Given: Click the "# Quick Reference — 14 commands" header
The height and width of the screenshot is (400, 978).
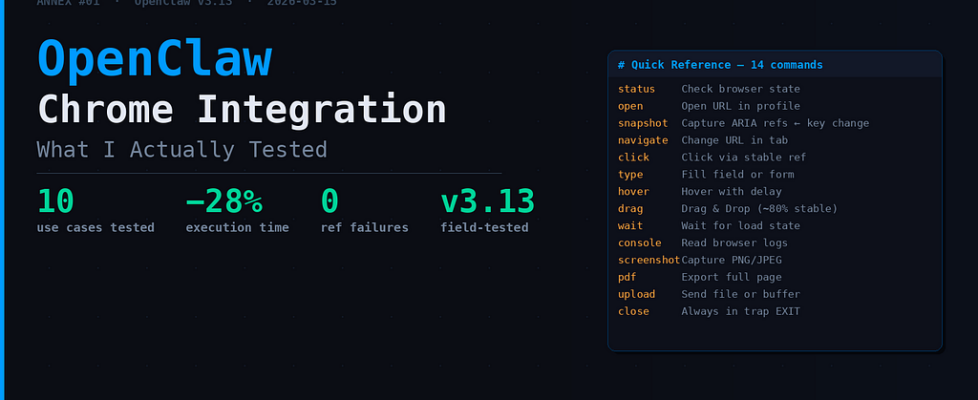Looking at the screenshot, I should tap(720, 65).
